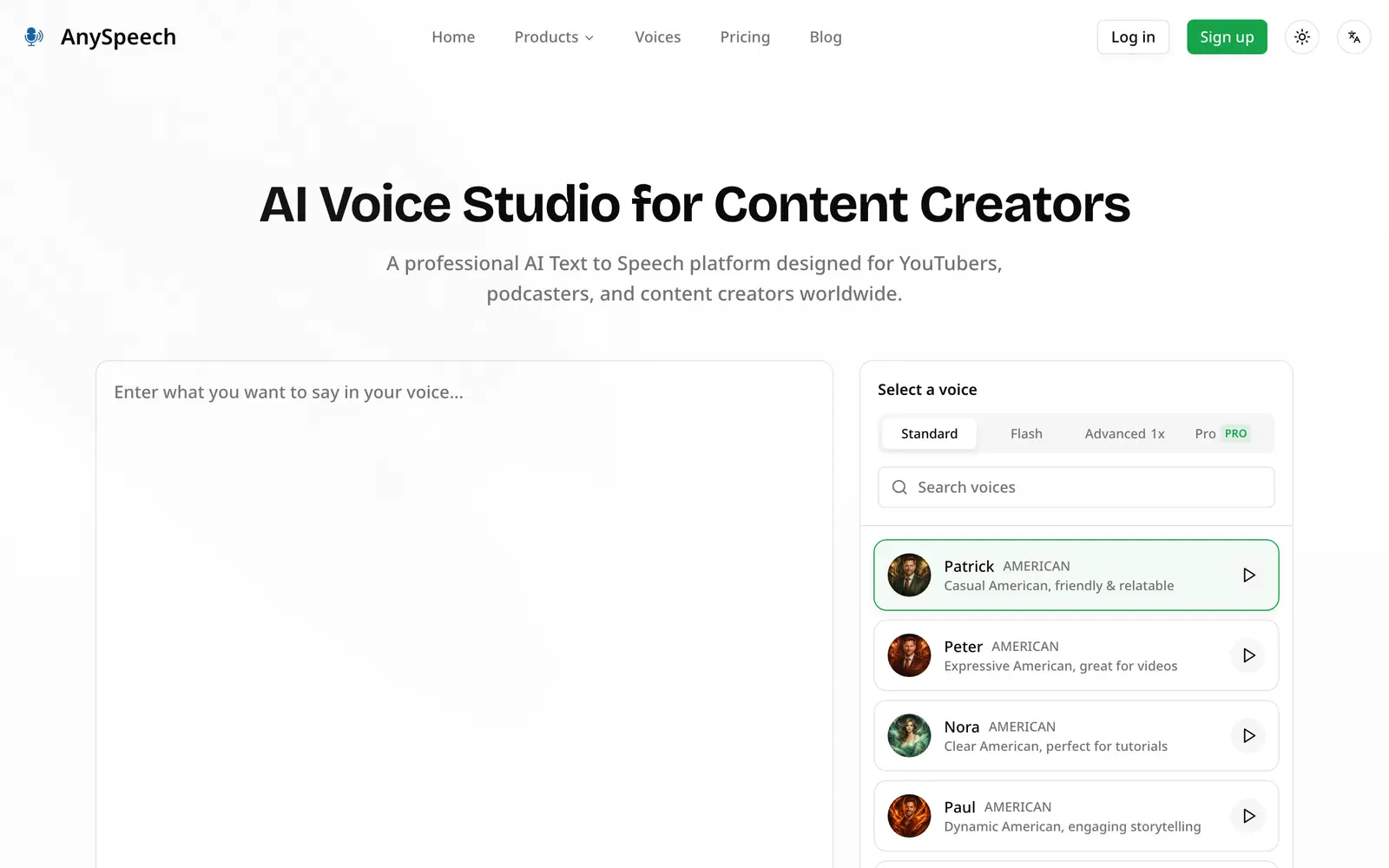
Task: Switch to the Pro tab
Action: [x=1222, y=433]
